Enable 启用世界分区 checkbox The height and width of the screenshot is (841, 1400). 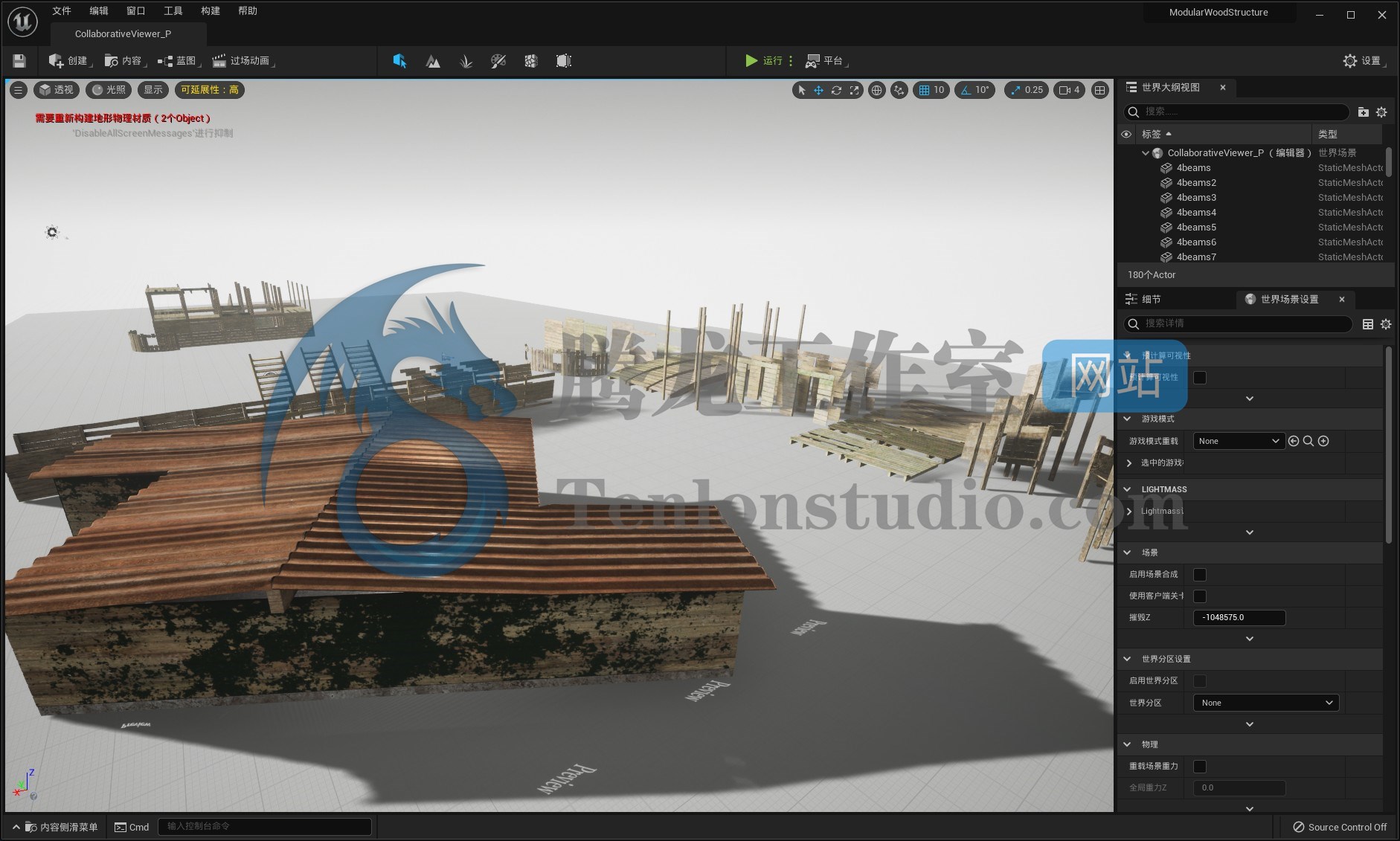(x=1200, y=681)
